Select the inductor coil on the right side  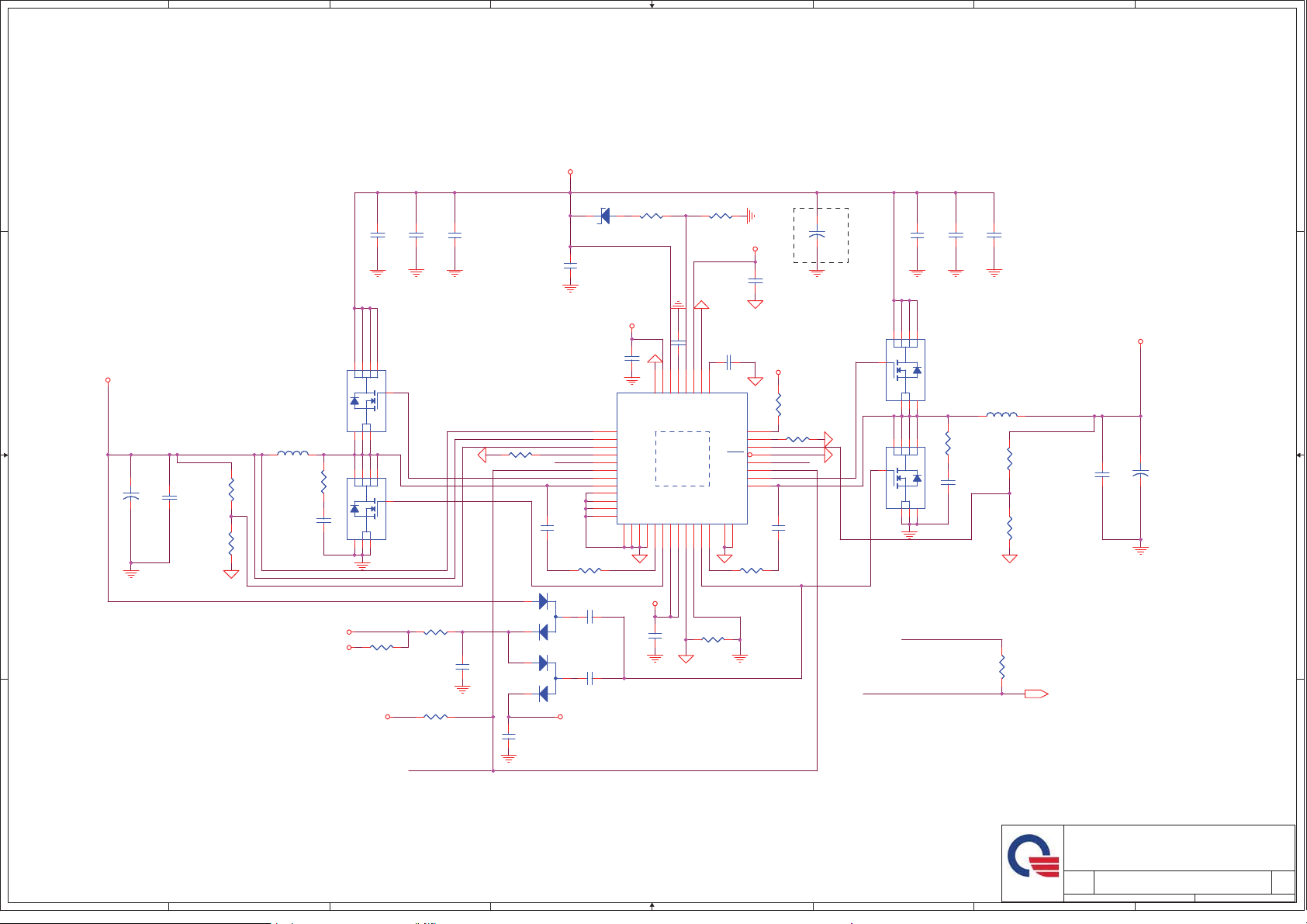click(x=1001, y=415)
